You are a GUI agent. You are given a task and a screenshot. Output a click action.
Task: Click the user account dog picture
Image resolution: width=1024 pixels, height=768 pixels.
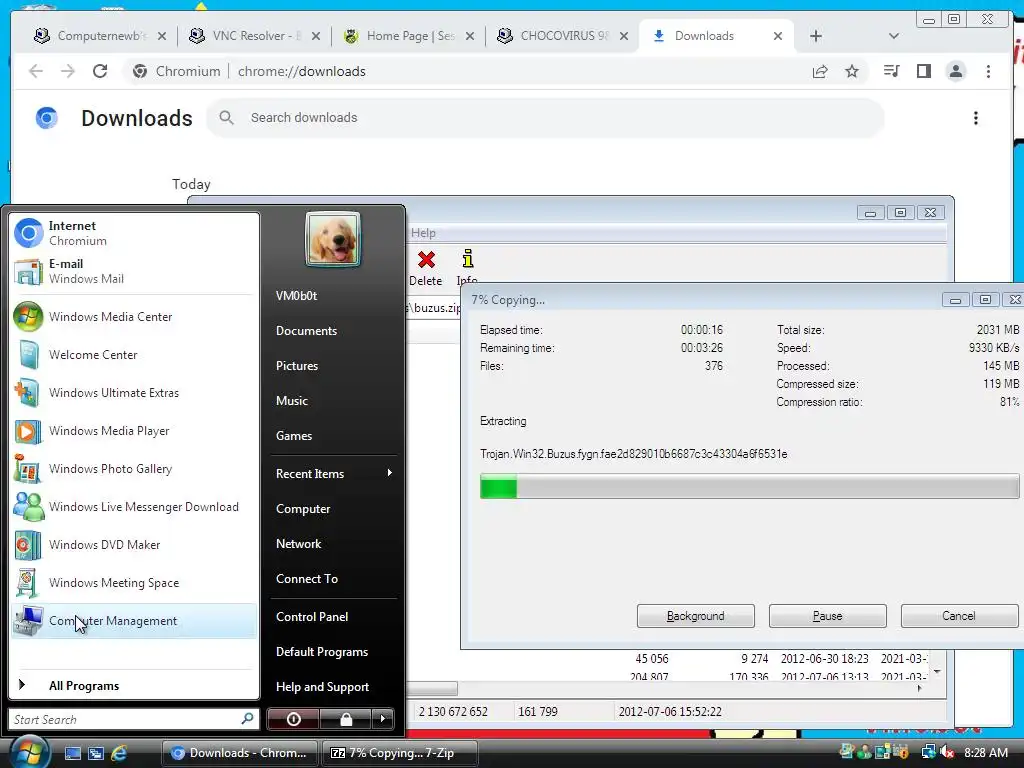click(x=333, y=239)
